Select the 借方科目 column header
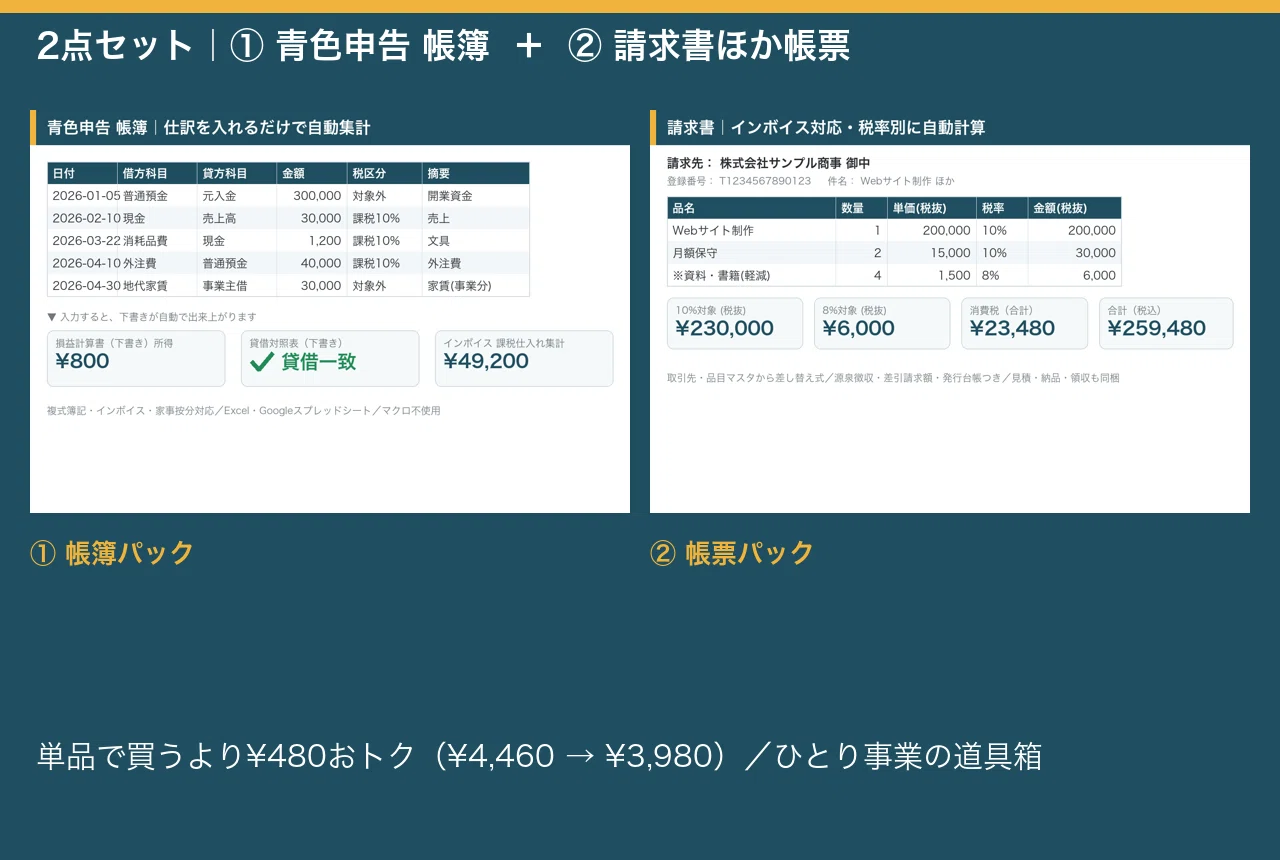 click(x=157, y=173)
